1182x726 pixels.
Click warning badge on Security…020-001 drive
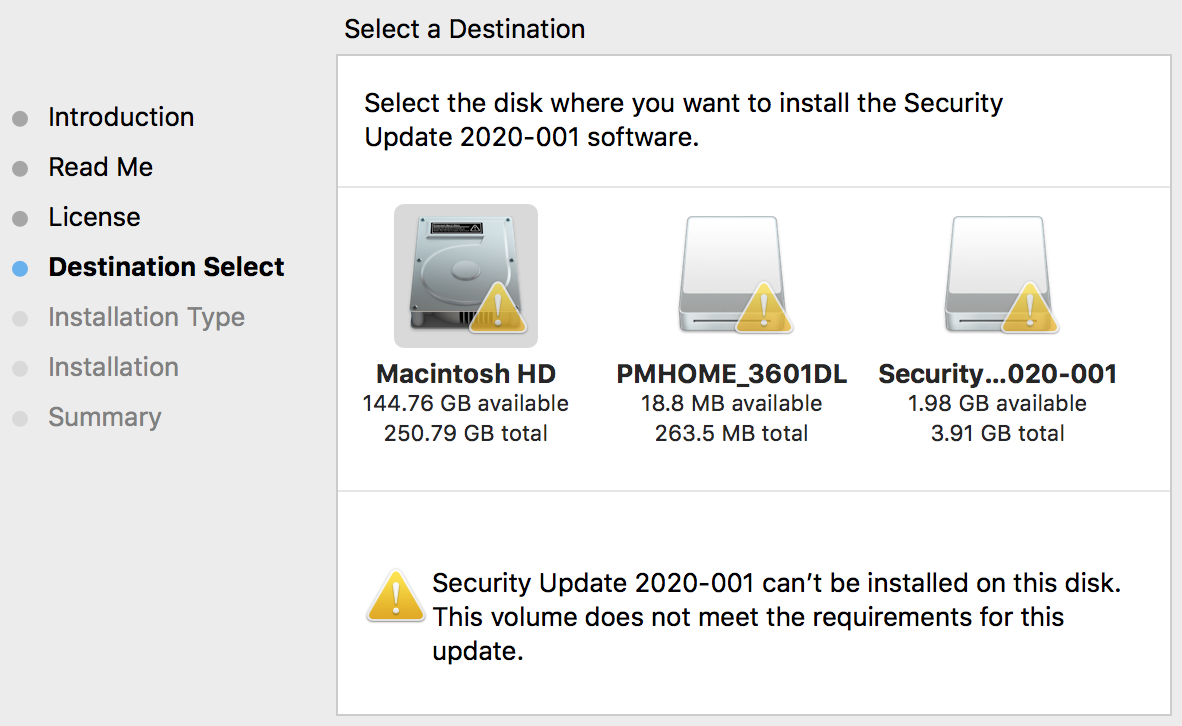(1031, 309)
